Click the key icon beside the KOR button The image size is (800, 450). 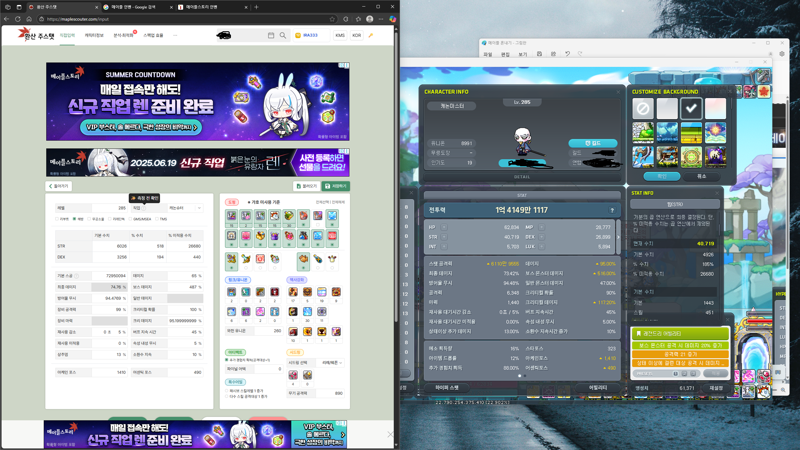[x=371, y=35]
